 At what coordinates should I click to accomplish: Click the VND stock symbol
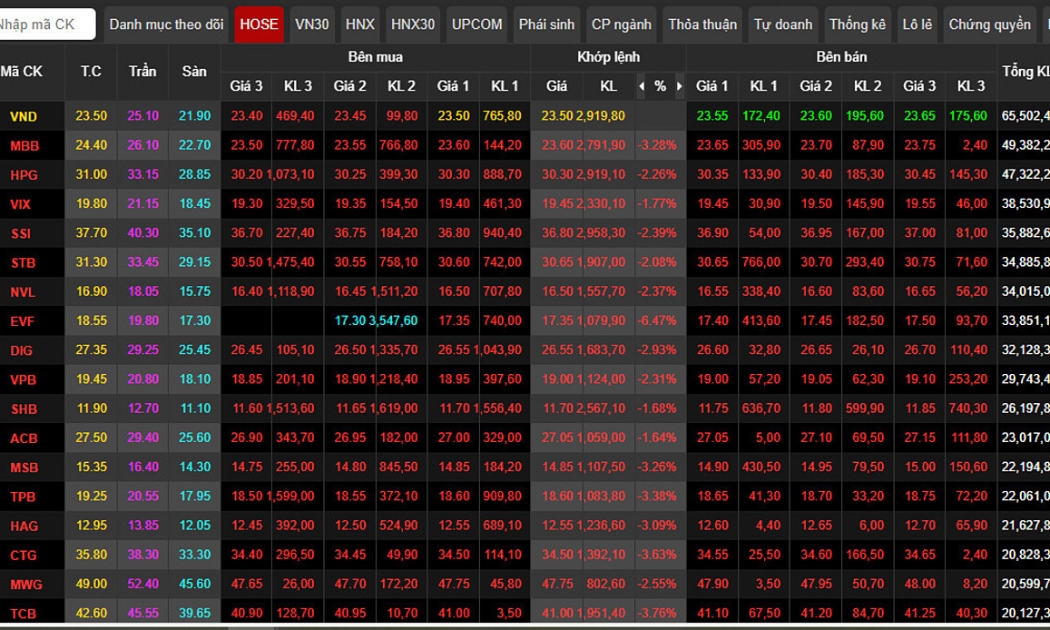pos(24,116)
